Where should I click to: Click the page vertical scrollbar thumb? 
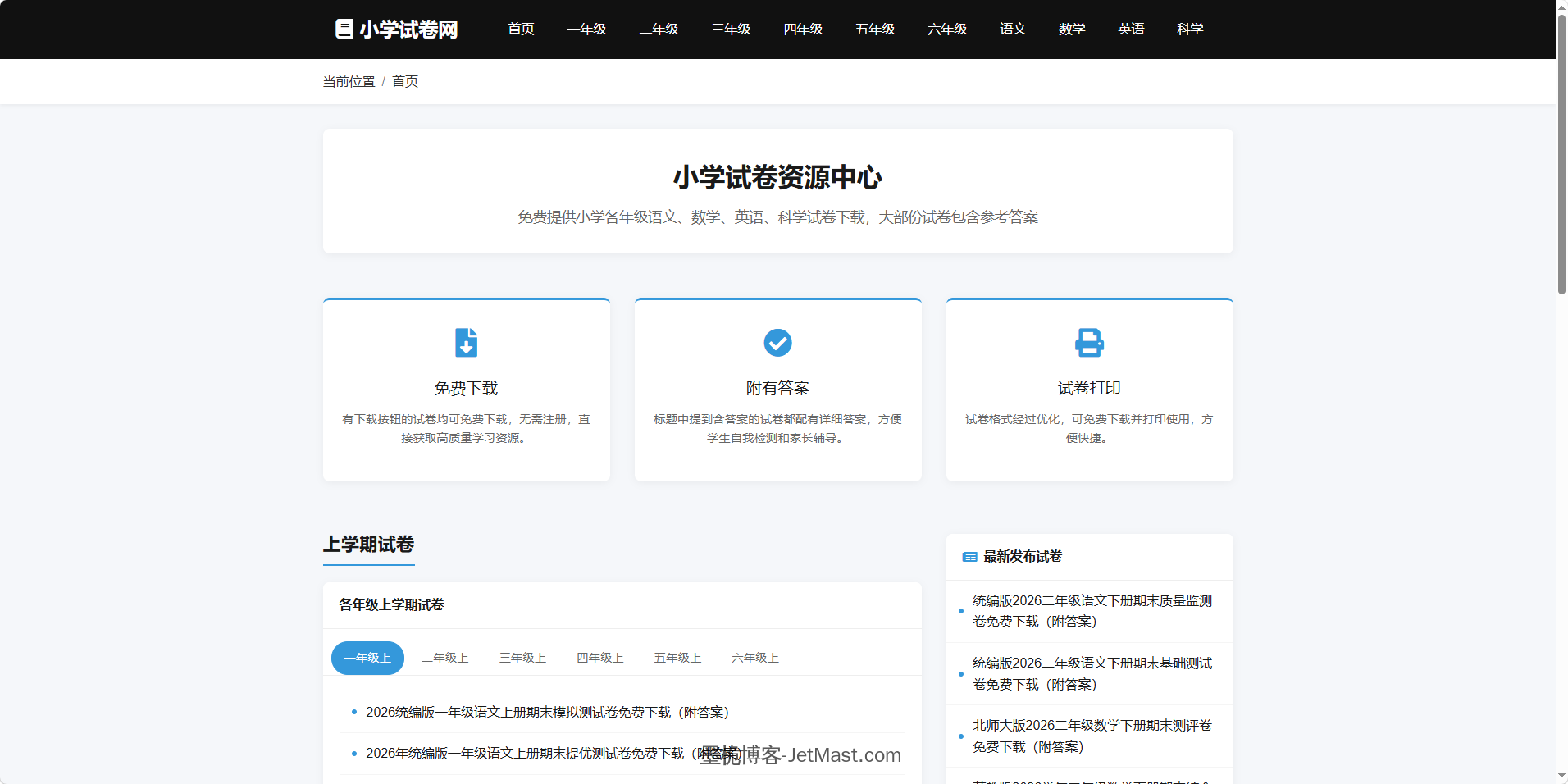click(1561, 154)
